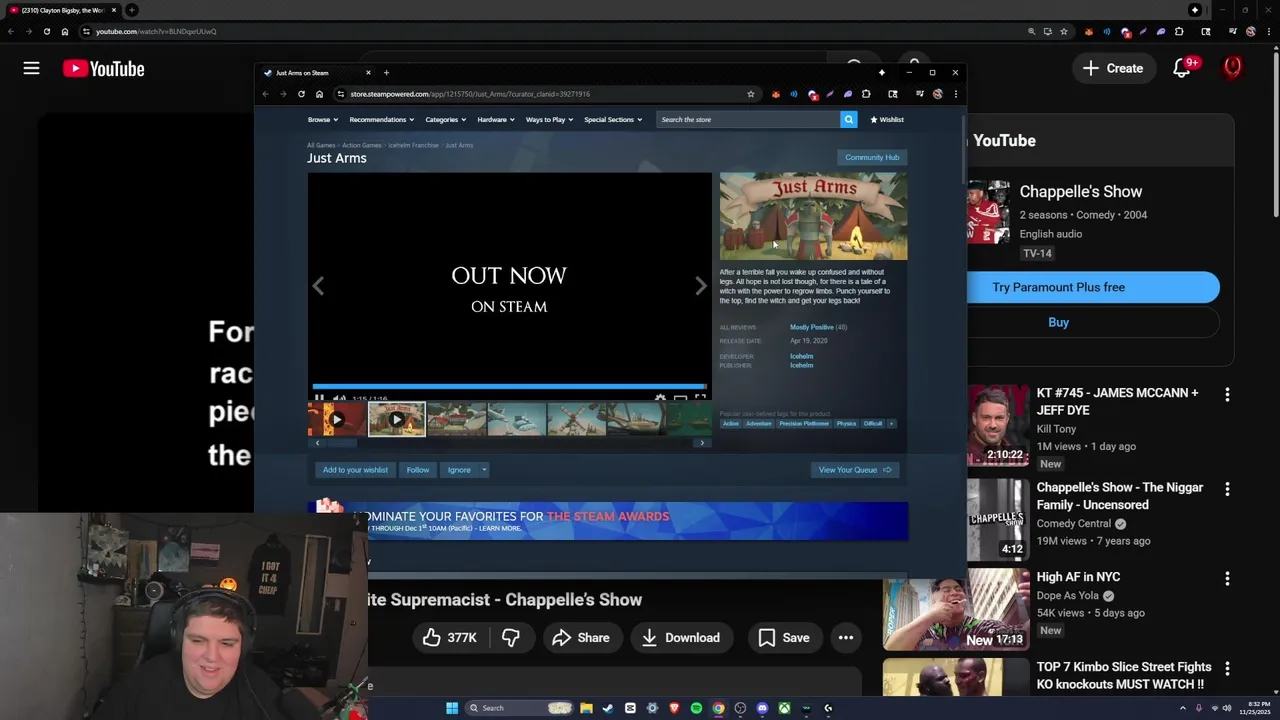Image resolution: width=1280 pixels, height=720 pixels.
Task: Go to YouTube home via the logo
Action: pyautogui.click(x=103, y=68)
